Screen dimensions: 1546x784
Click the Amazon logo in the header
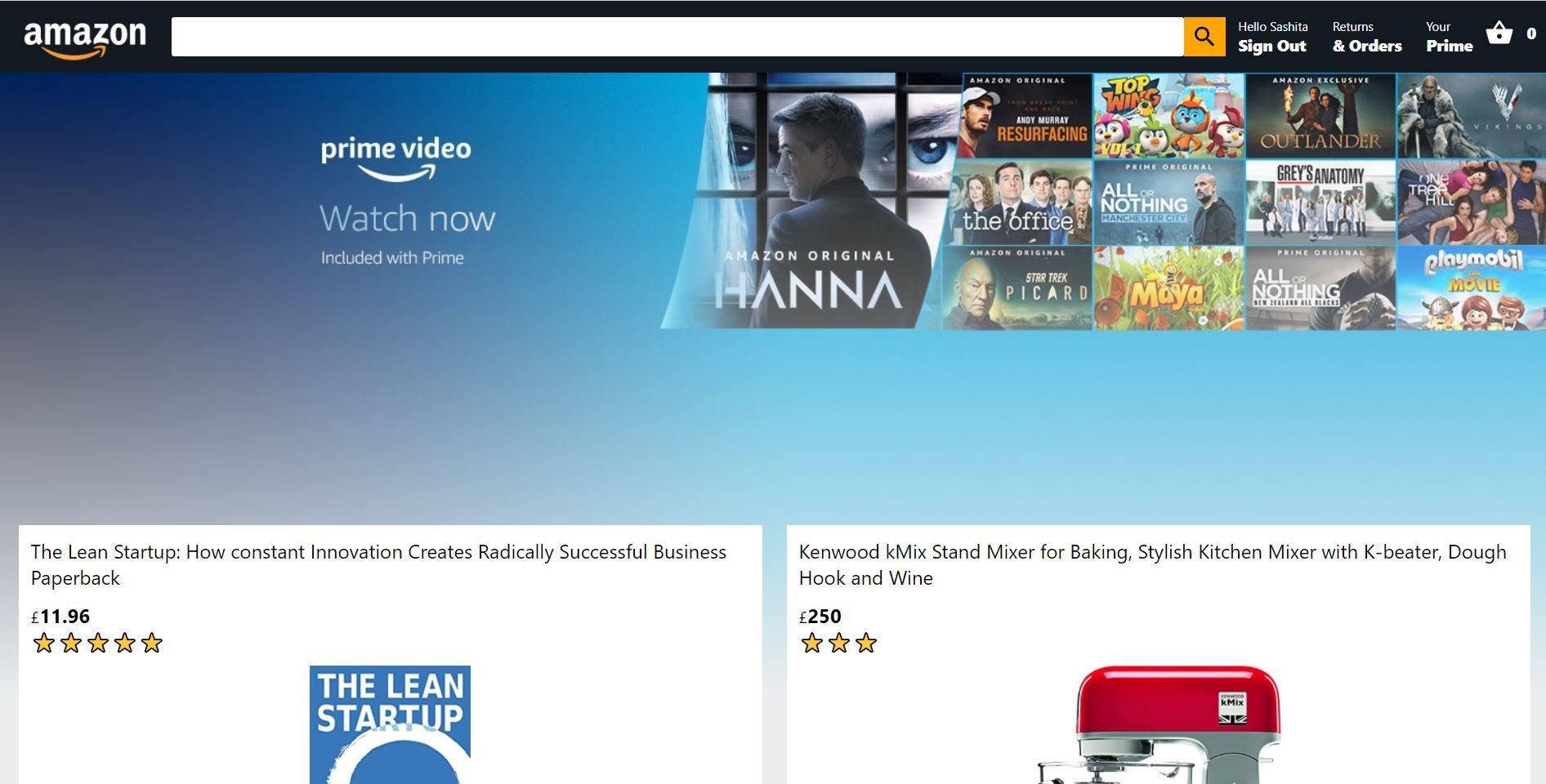[85, 38]
